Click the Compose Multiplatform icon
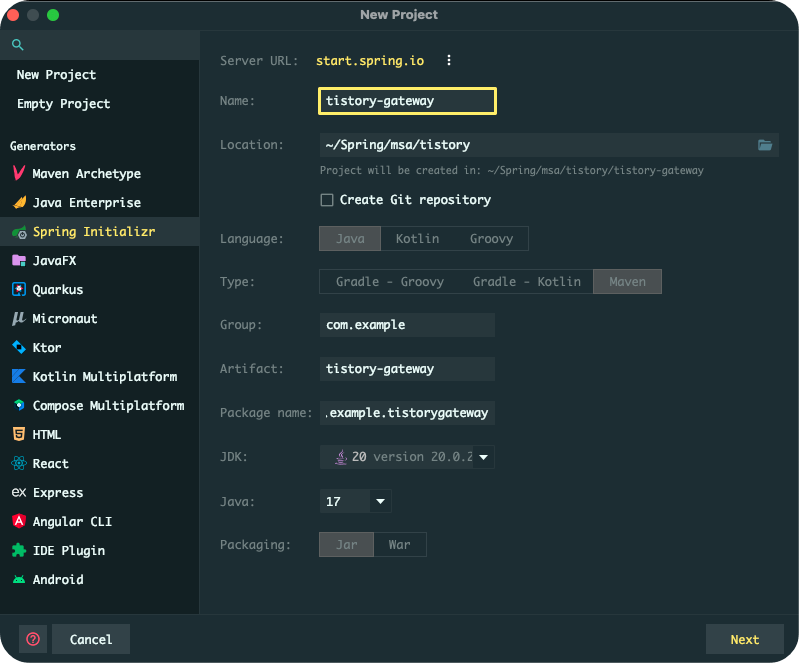Image resolution: width=799 pixels, height=663 pixels. pyautogui.click(x=19, y=406)
